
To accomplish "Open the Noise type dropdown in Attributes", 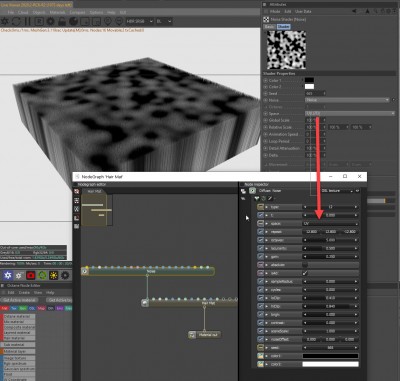I will pyautogui.click(x=347, y=100).
